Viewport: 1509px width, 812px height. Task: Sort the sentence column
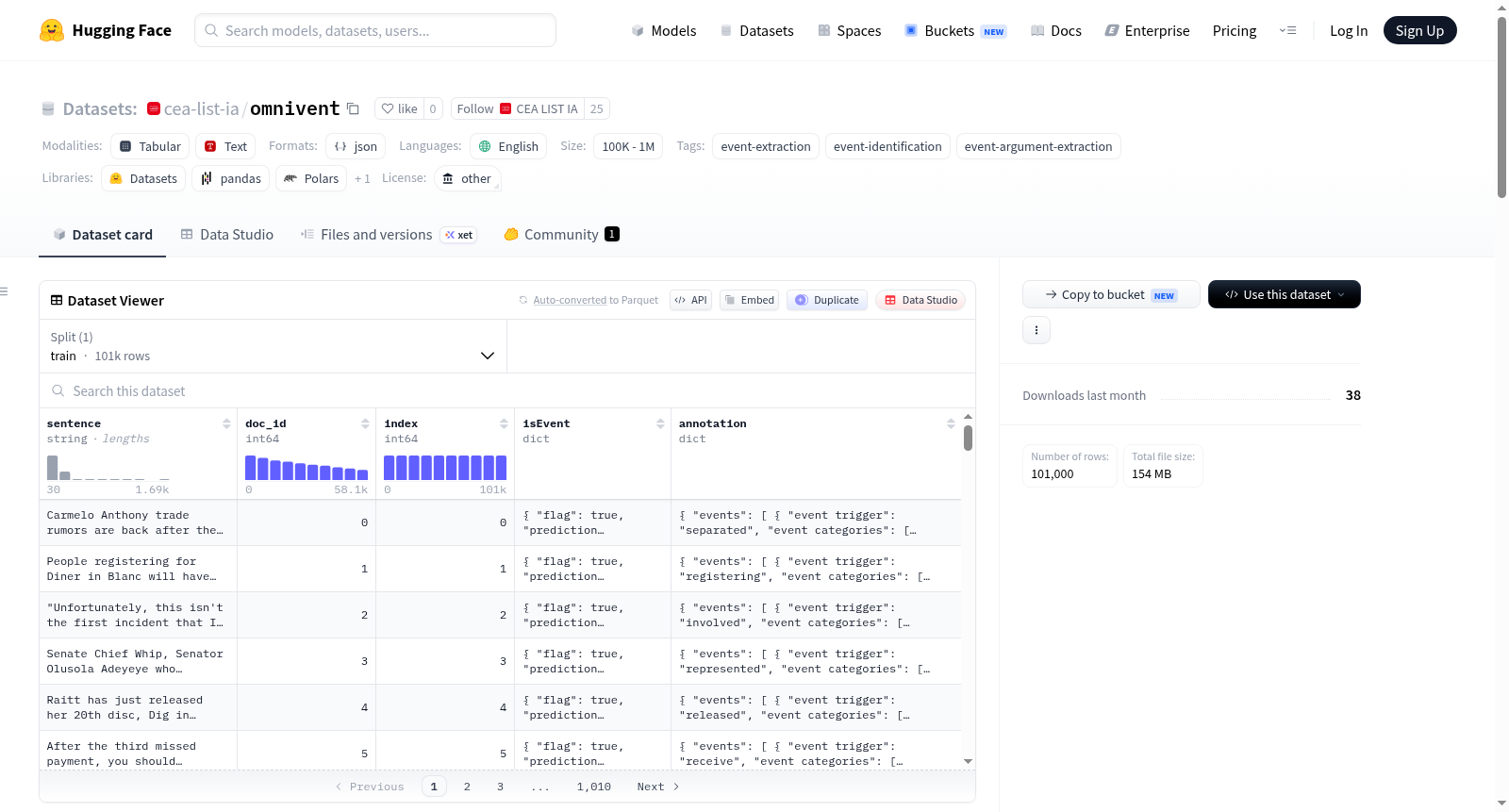(x=226, y=424)
